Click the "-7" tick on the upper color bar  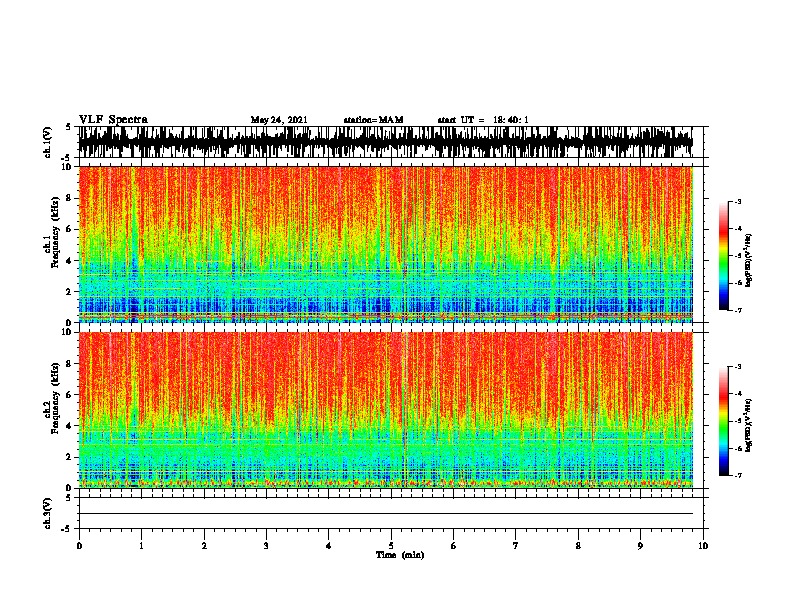pyautogui.click(x=738, y=310)
